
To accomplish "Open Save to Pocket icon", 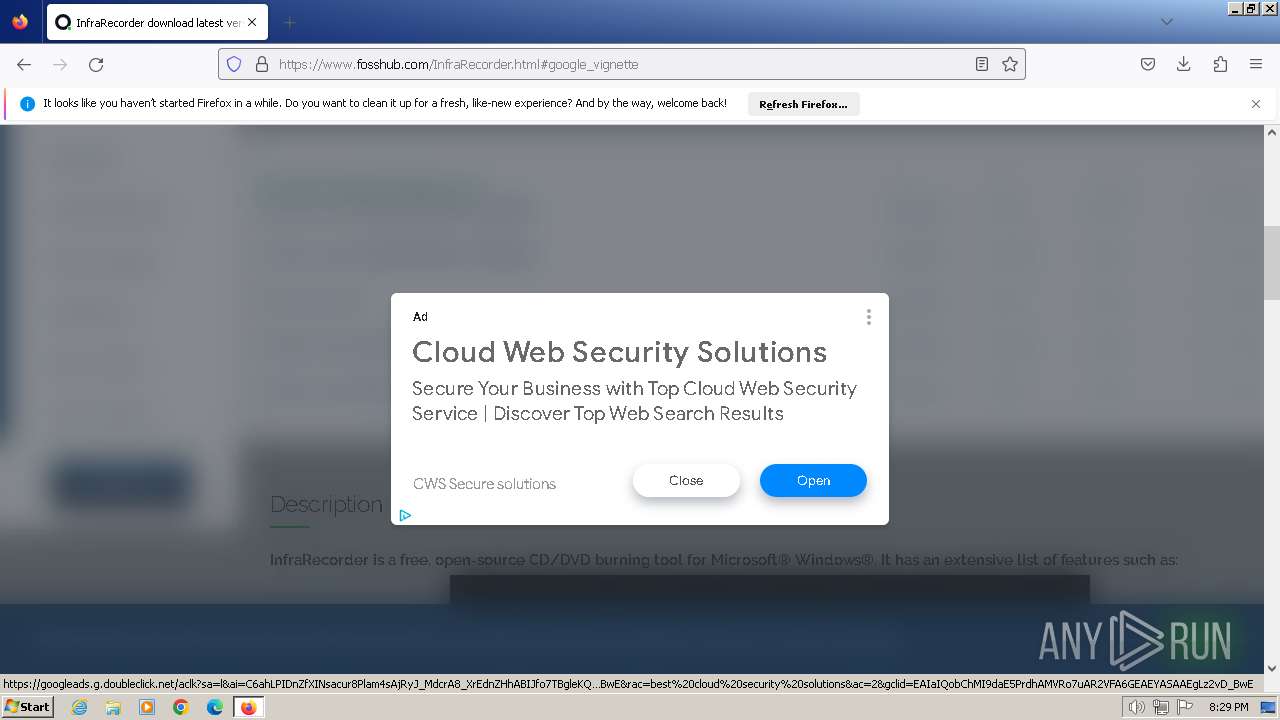I will 1148,64.
